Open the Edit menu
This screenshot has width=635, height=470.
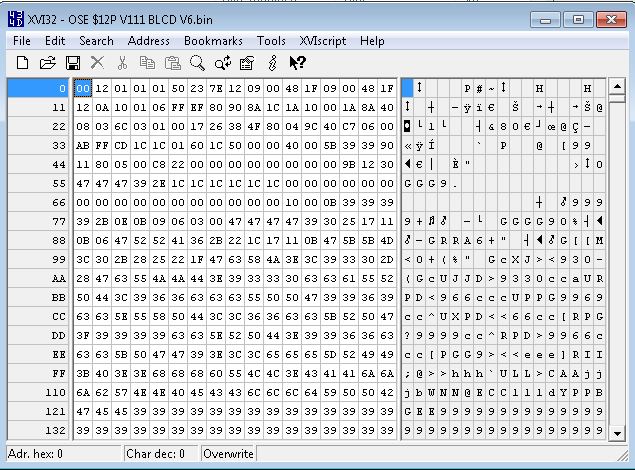[x=55, y=41]
